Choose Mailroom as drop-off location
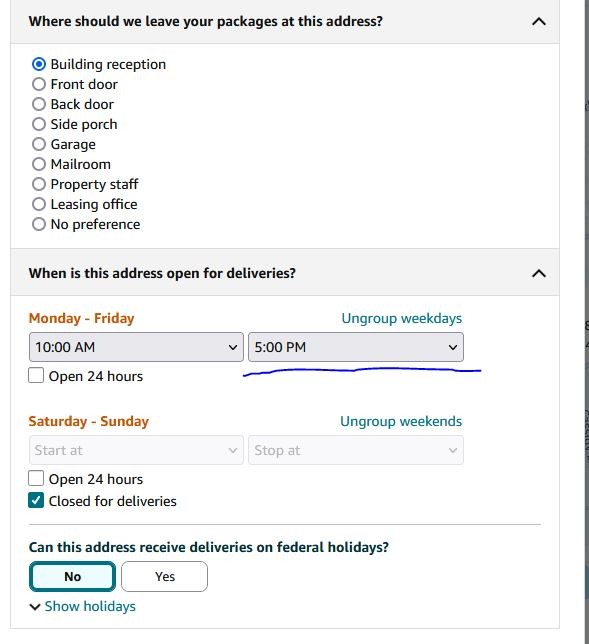Viewport: 589px width, 644px height. coord(39,164)
